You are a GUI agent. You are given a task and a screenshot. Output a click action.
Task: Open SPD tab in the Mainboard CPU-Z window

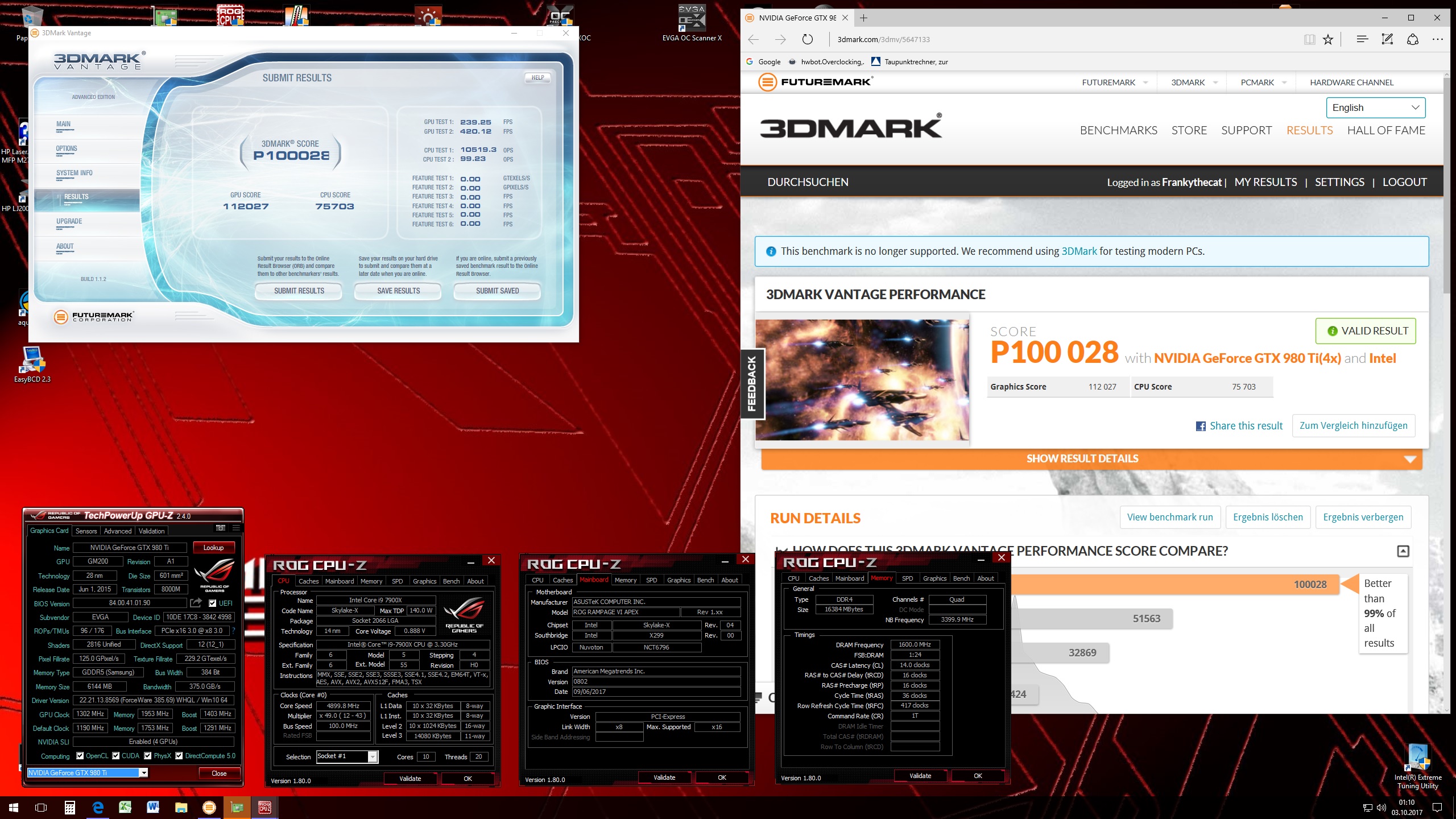tap(652, 580)
